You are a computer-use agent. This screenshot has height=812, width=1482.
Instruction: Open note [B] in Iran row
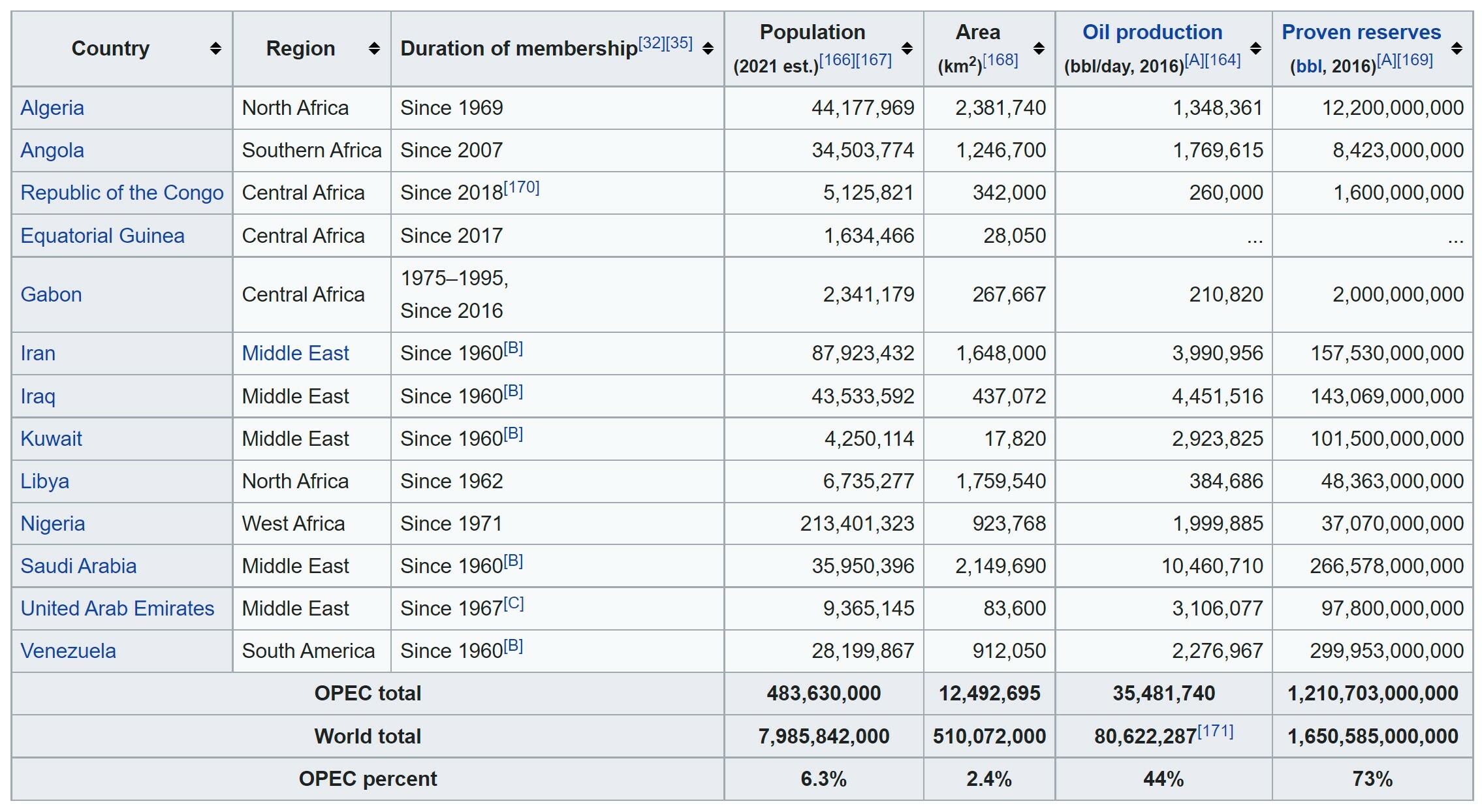click(514, 348)
